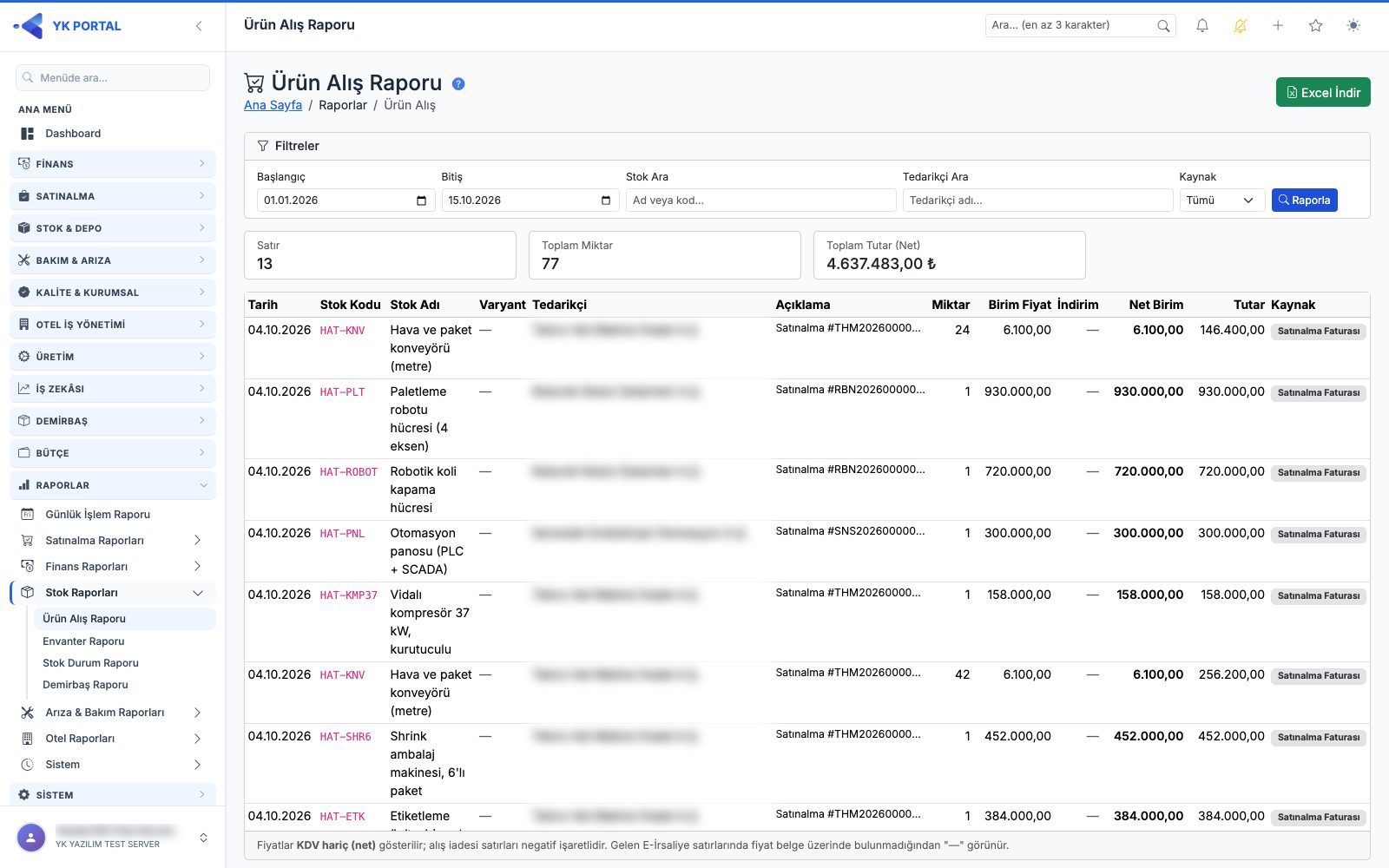Image resolution: width=1389 pixels, height=868 pixels.
Task: Open the Kaynak dropdown showing Tümü
Action: 1221,201
